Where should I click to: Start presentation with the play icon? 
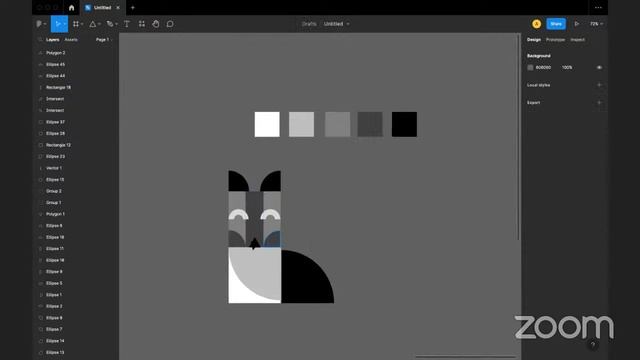click(x=576, y=24)
